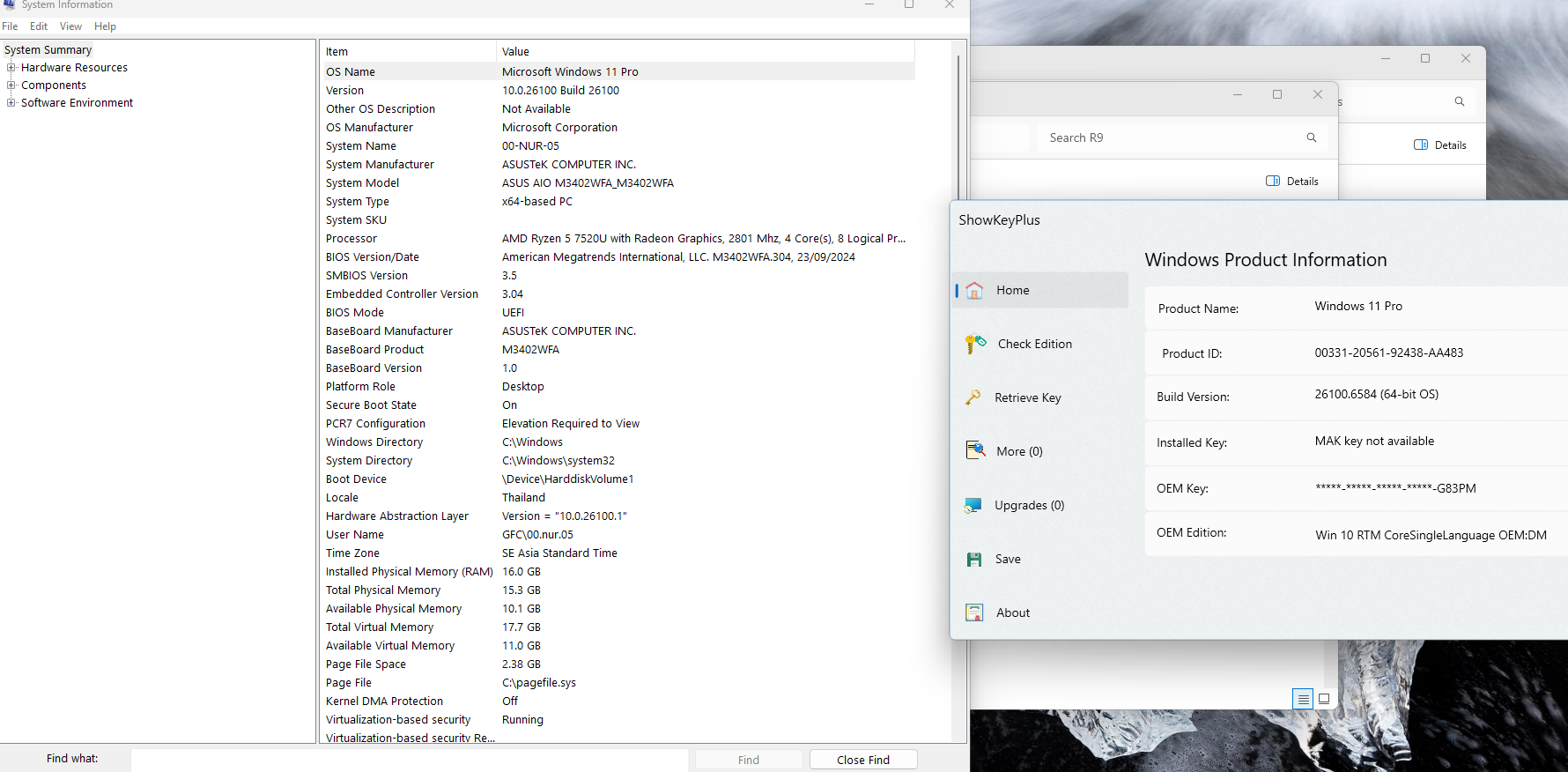Expand the Components tree node

[11, 85]
